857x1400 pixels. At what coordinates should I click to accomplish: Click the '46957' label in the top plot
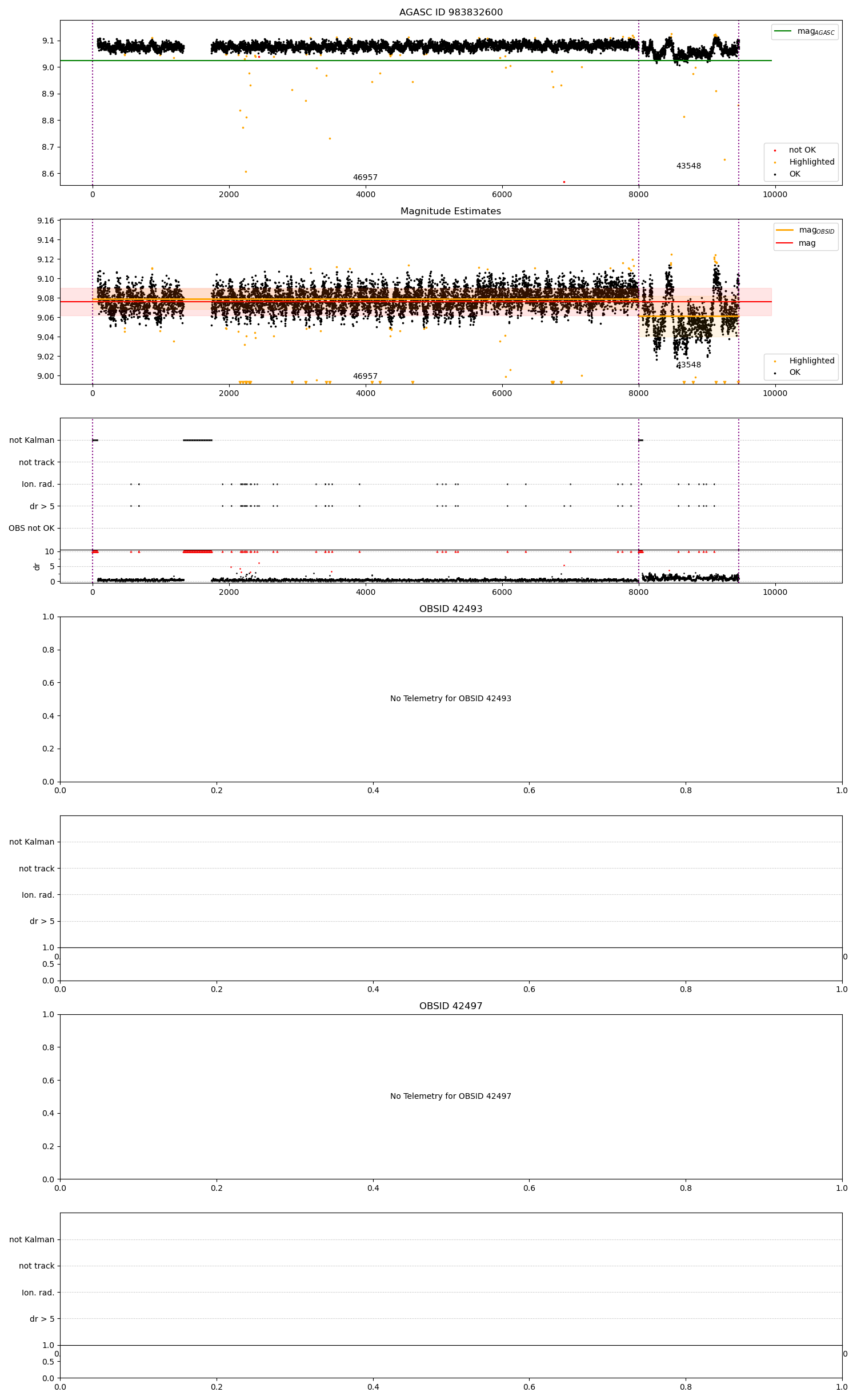365,178
